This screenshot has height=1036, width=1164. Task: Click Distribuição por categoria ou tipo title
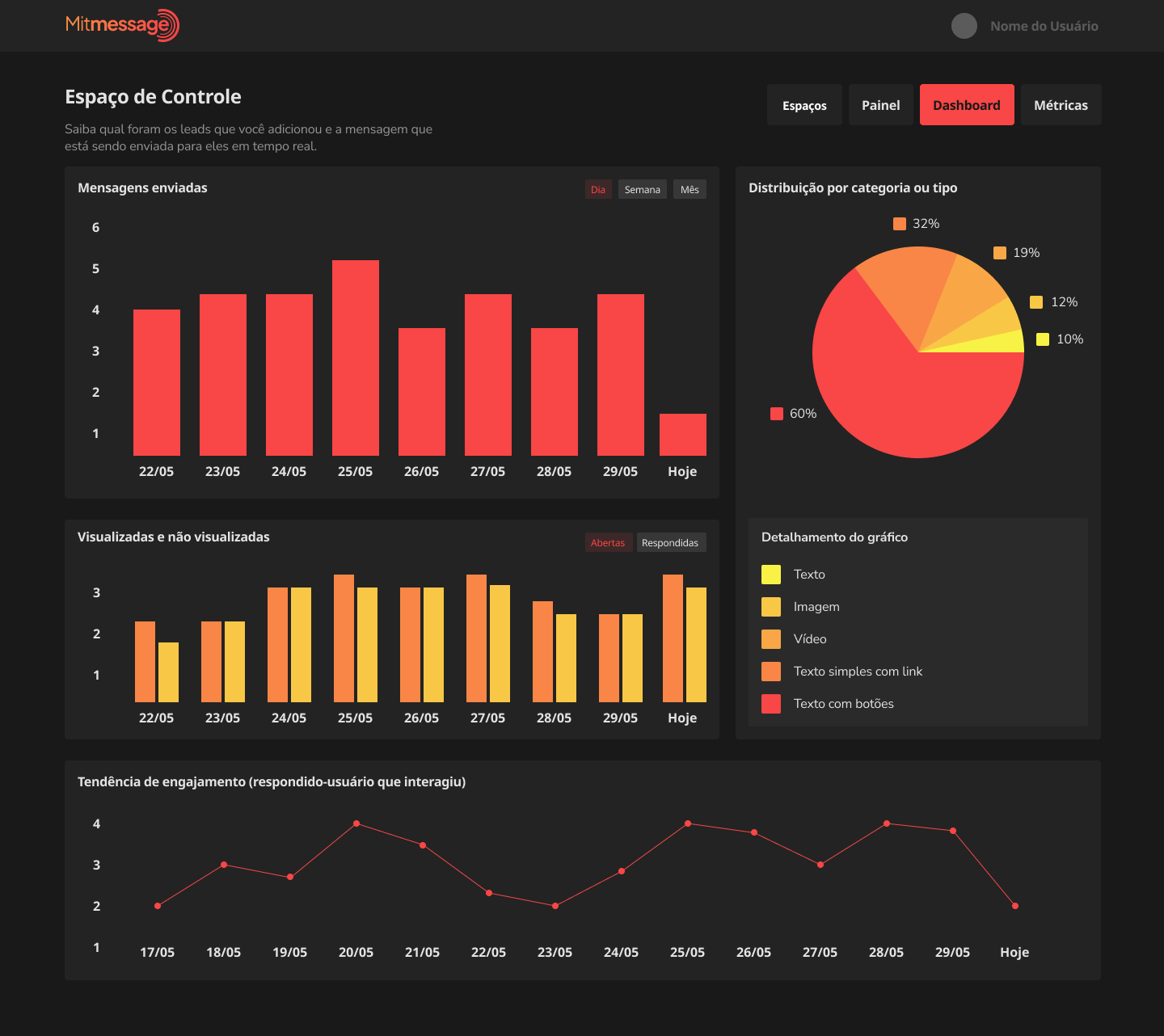[853, 187]
